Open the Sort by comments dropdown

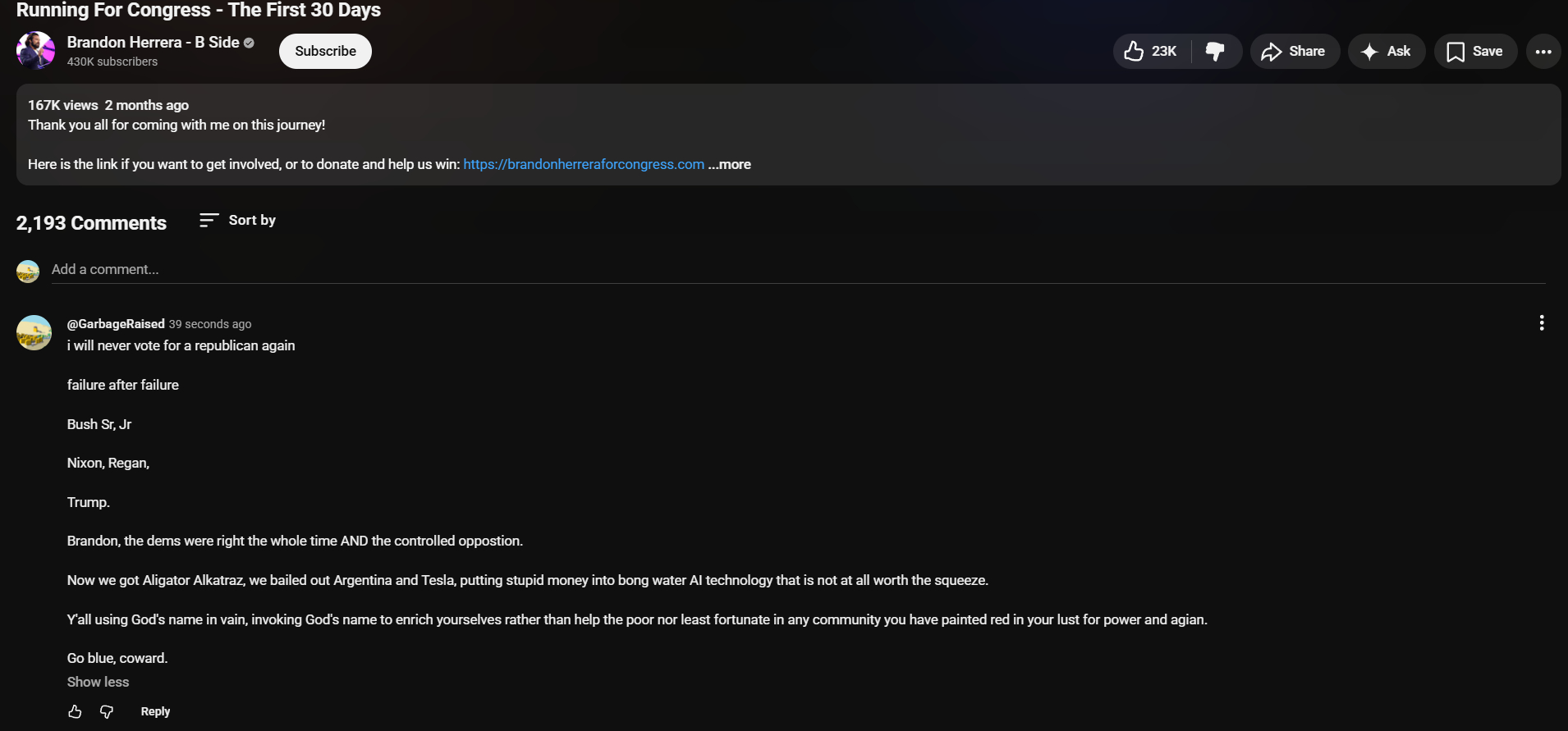point(238,221)
